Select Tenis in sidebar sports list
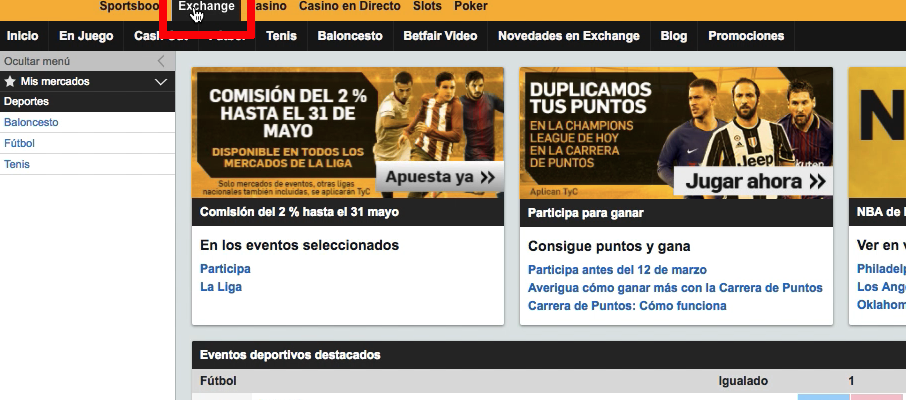Image resolution: width=906 pixels, height=400 pixels. tap(17, 164)
